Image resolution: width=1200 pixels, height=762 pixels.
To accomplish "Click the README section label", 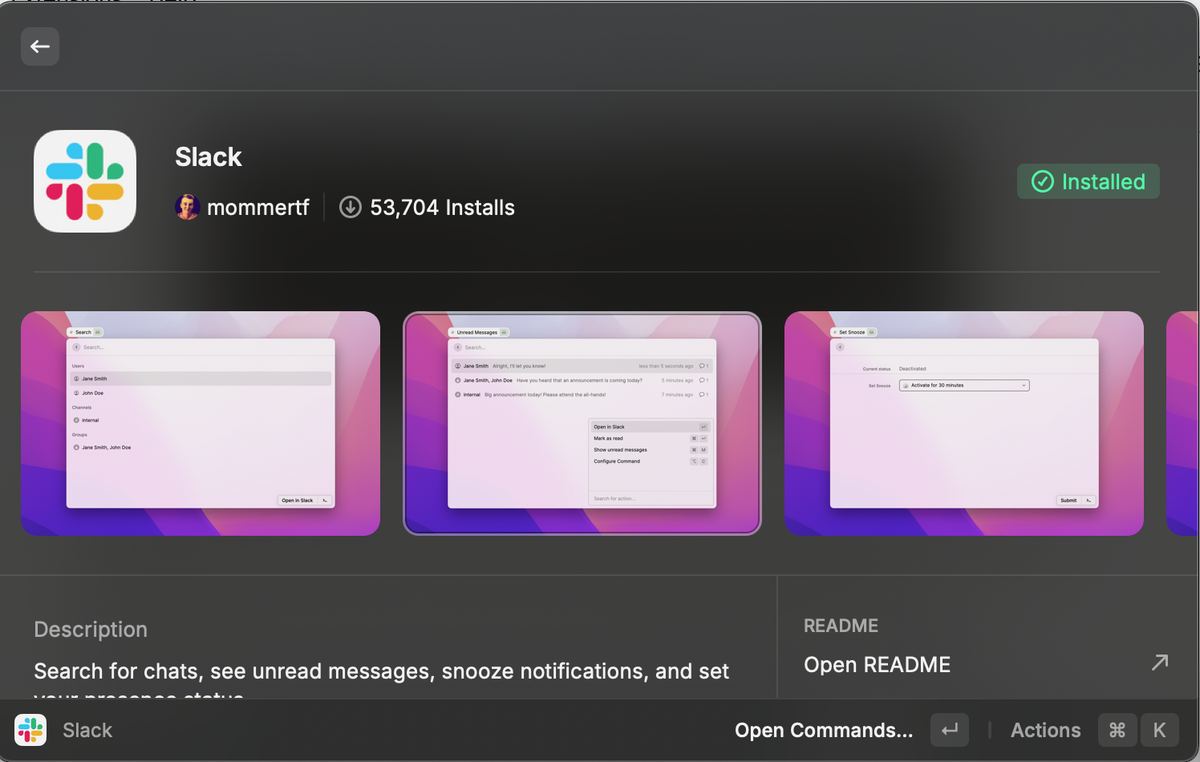I will [x=841, y=625].
